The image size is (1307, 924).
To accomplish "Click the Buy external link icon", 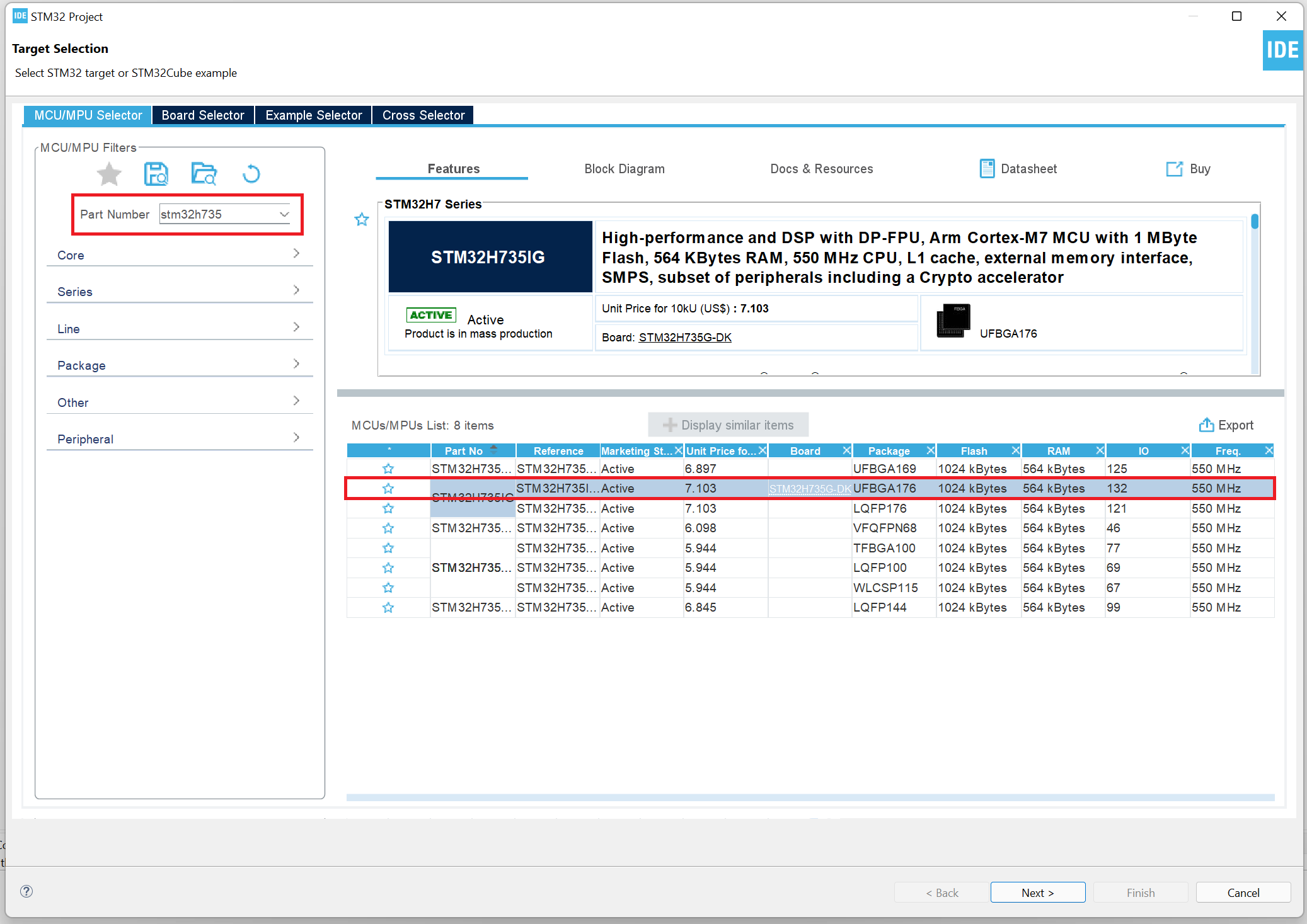I will [x=1174, y=169].
